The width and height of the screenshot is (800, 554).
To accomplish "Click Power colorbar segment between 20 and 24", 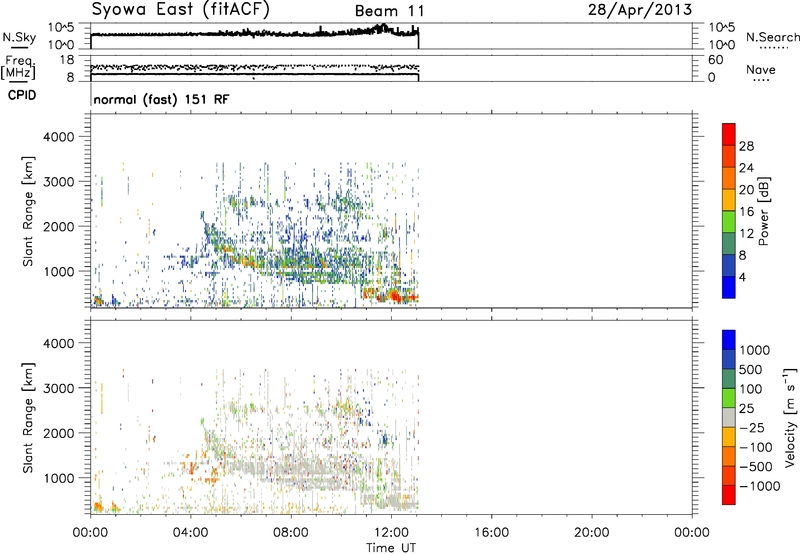I will click(x=729, y=178).
